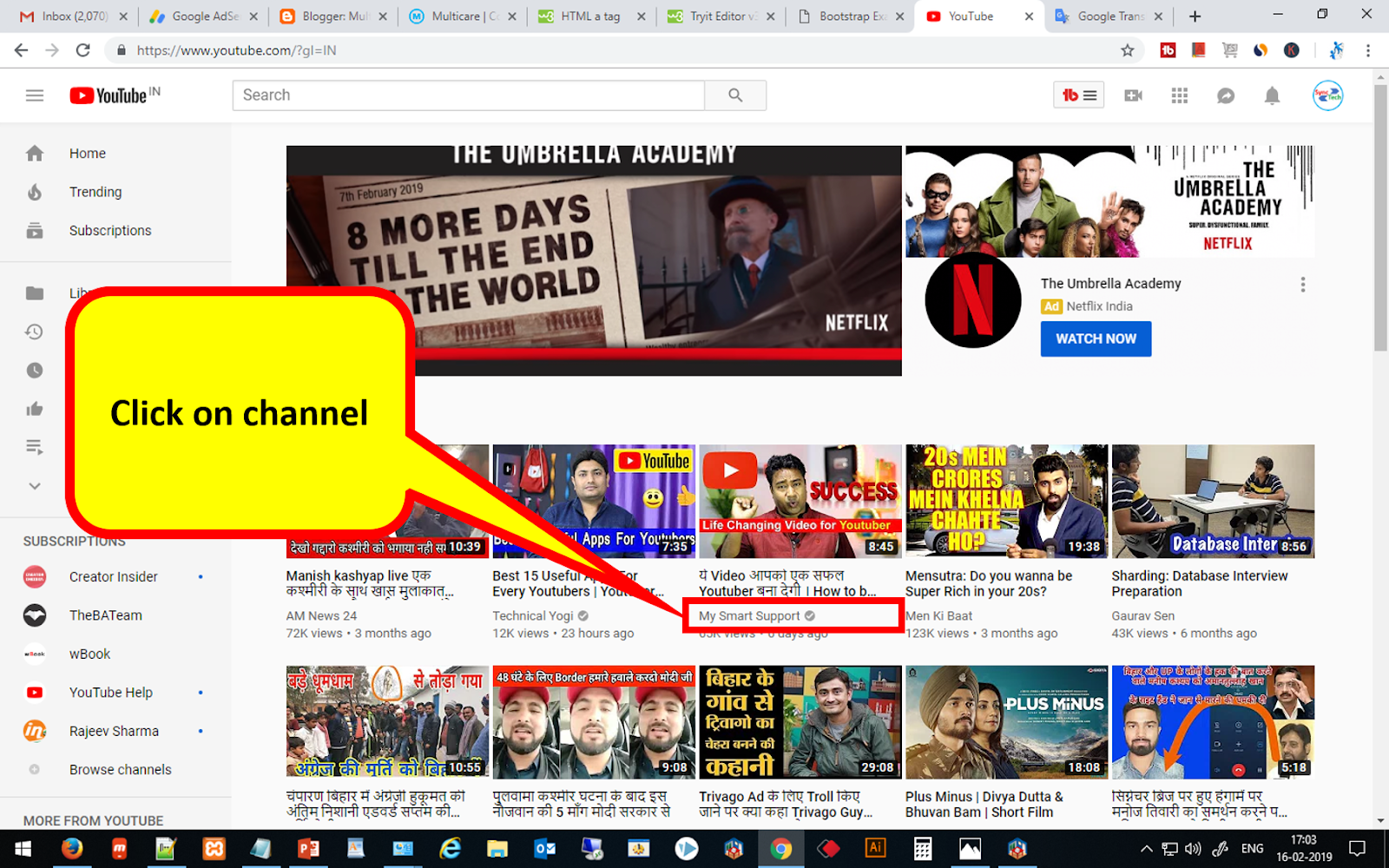Screen dimensions: 1389x868
Task: Switch to the Bootstrap tab
Action: pos(851,16)
